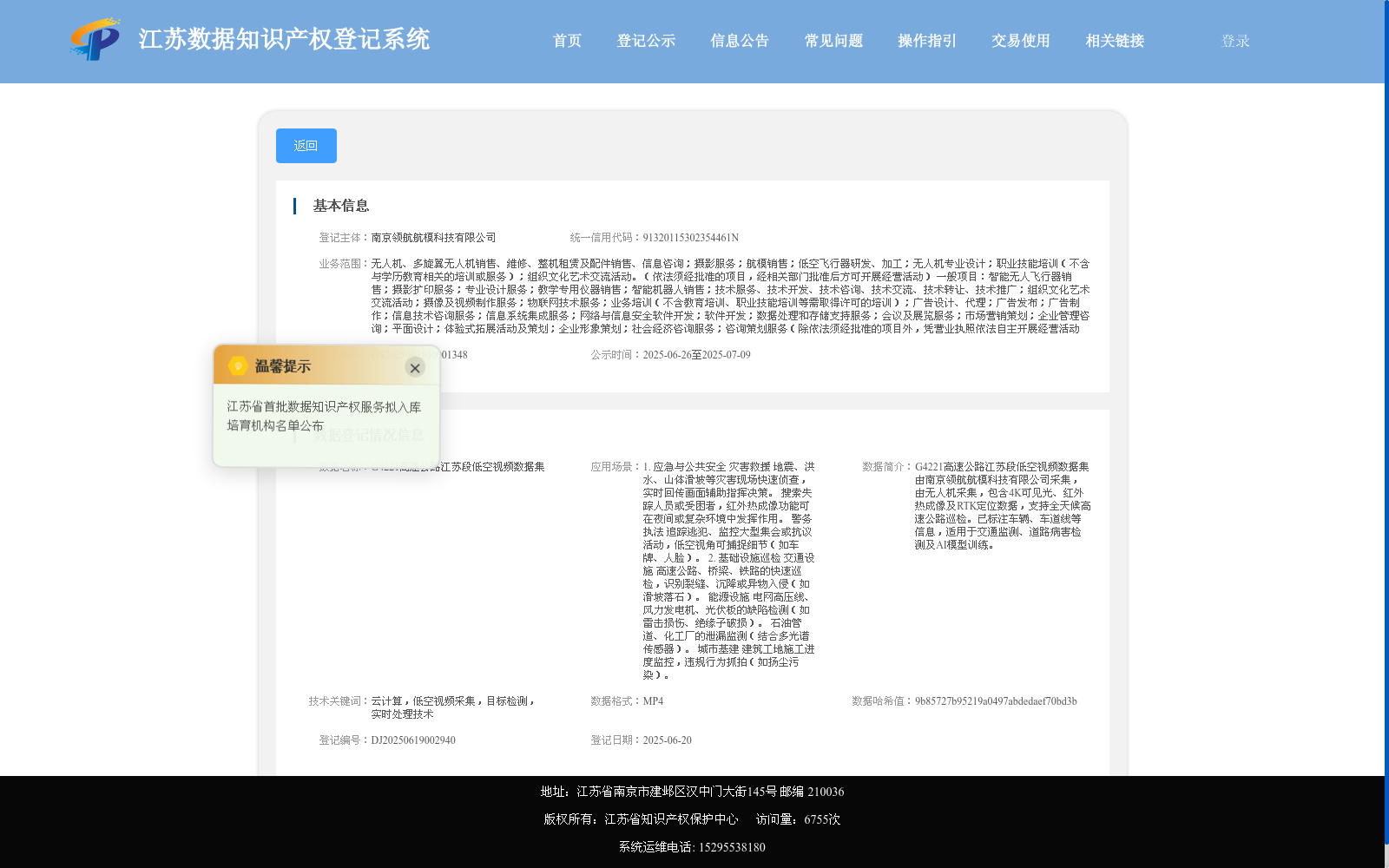Click data format value MP4

tap(653, 701)
